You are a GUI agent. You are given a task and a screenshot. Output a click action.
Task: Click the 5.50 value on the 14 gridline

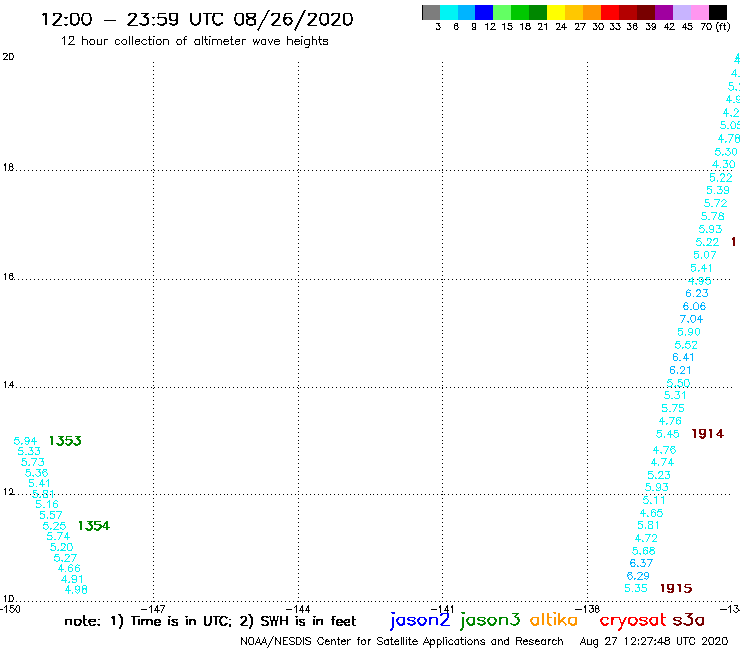tap(678, 383)
